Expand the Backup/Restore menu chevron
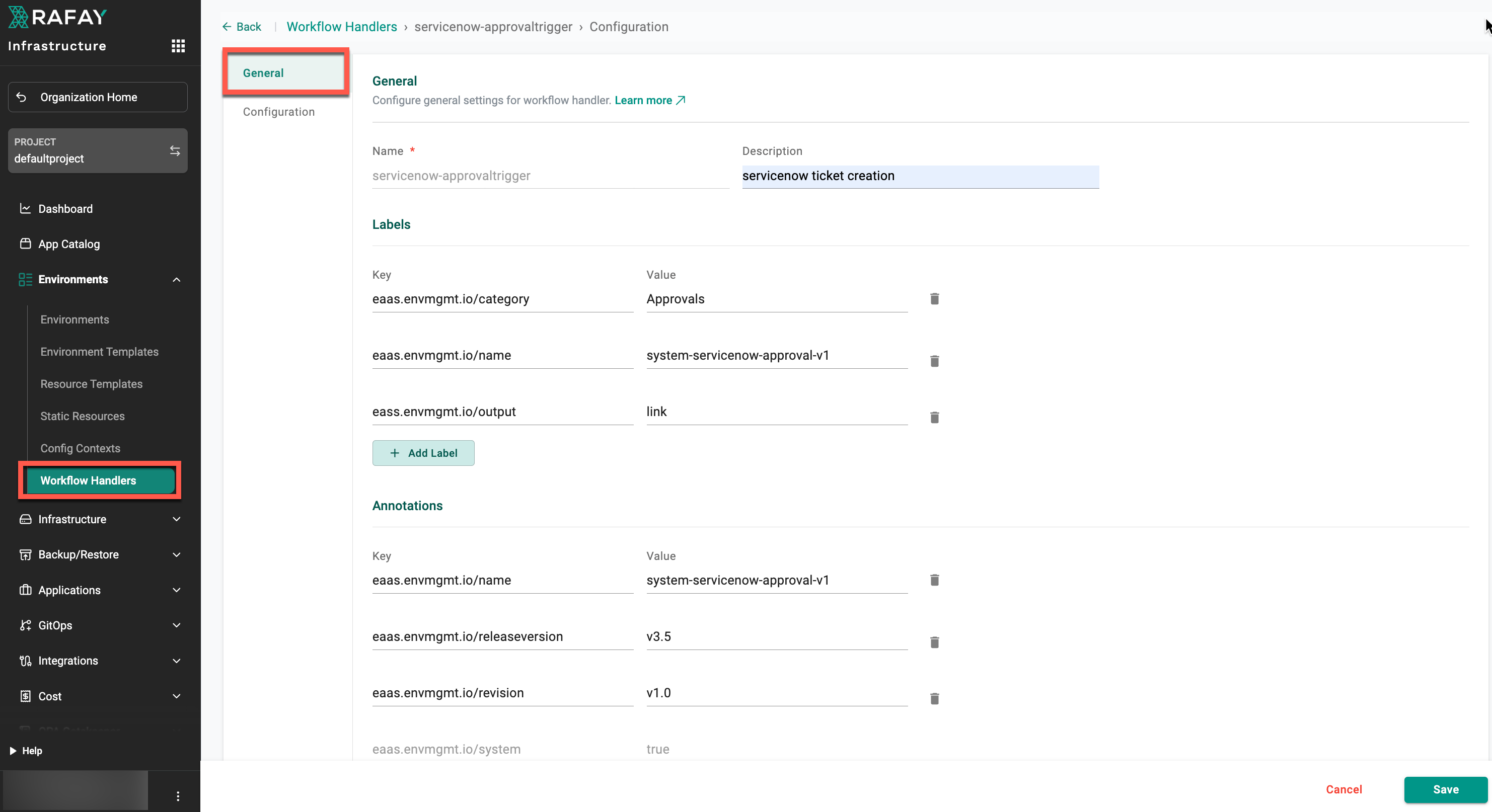The width and height of the screenshot is (1492, 812). pos(177,554)
